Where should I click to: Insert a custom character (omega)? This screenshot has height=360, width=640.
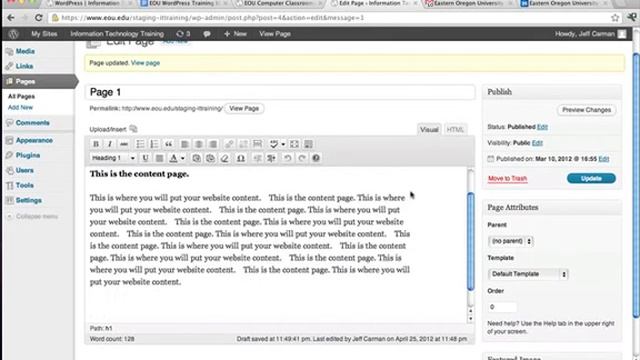pyautogui.click(x=241, y=158)
